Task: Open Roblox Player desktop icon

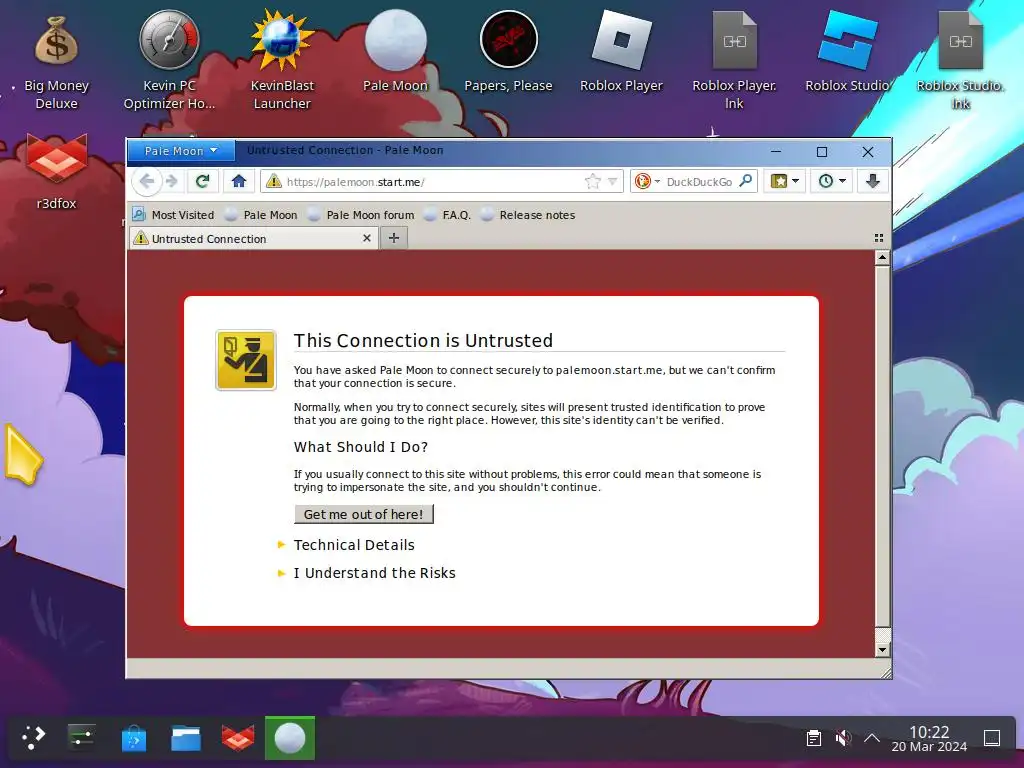Action: 621,52
